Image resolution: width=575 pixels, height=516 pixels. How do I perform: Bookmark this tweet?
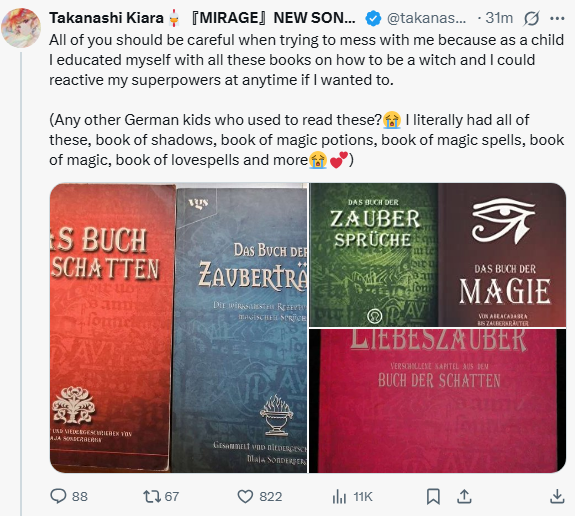click(433, 497)
